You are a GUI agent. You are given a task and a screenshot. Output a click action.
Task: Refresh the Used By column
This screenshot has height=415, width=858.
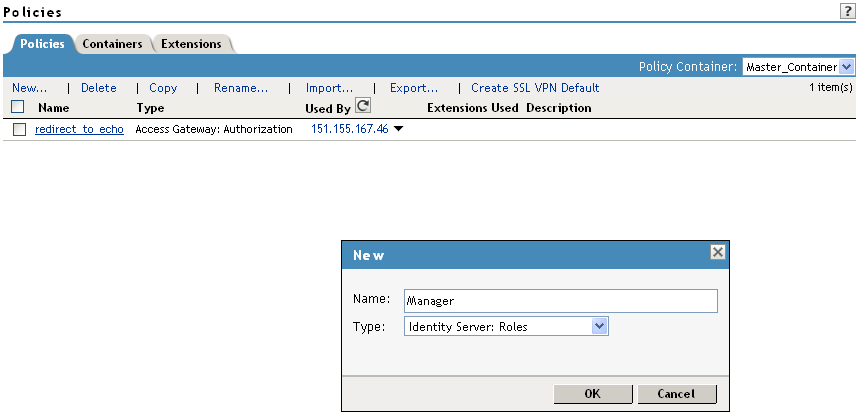click(363, 106)
